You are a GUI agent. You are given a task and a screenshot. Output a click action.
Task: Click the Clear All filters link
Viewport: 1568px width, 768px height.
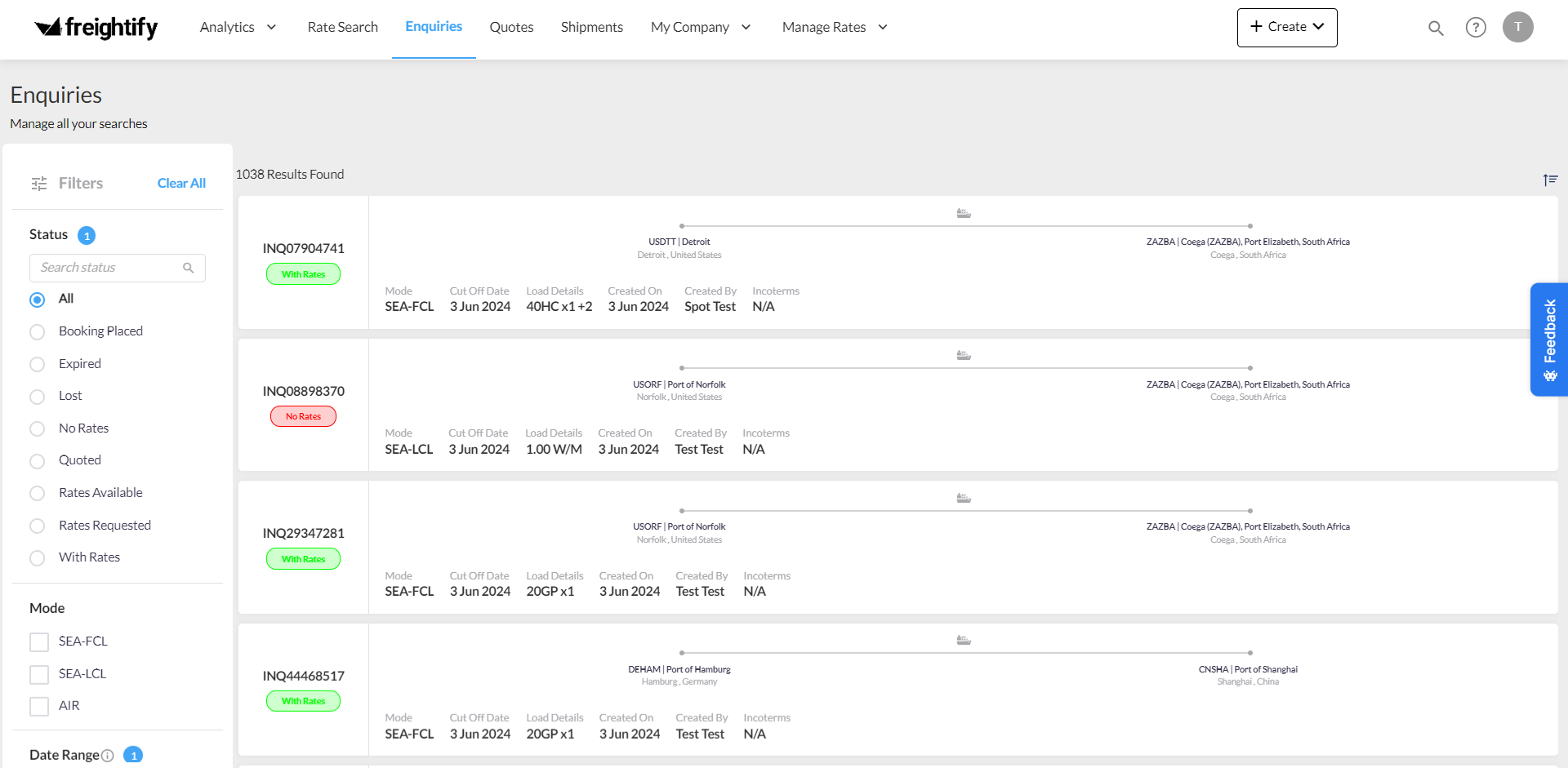point(180,183)
